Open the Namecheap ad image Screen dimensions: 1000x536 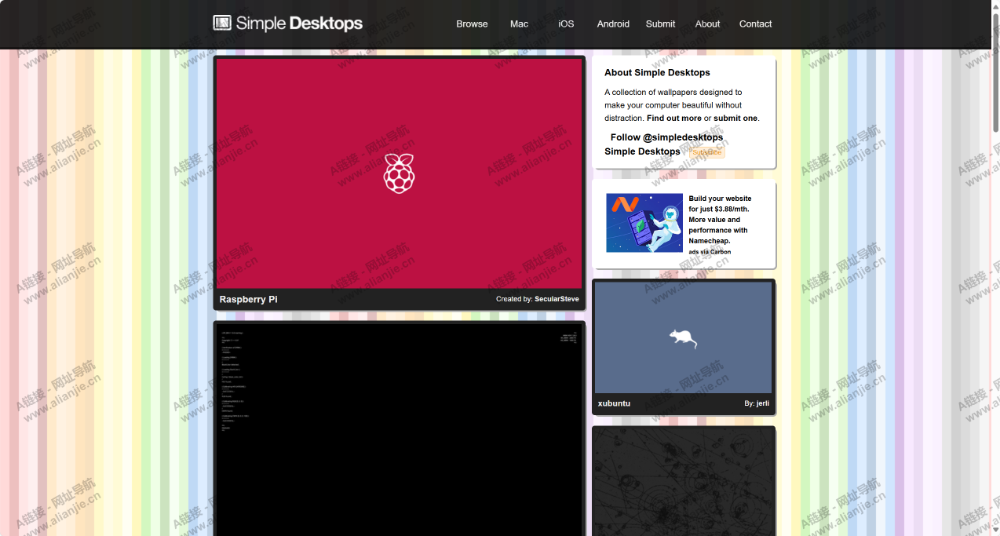click(644, 223)
